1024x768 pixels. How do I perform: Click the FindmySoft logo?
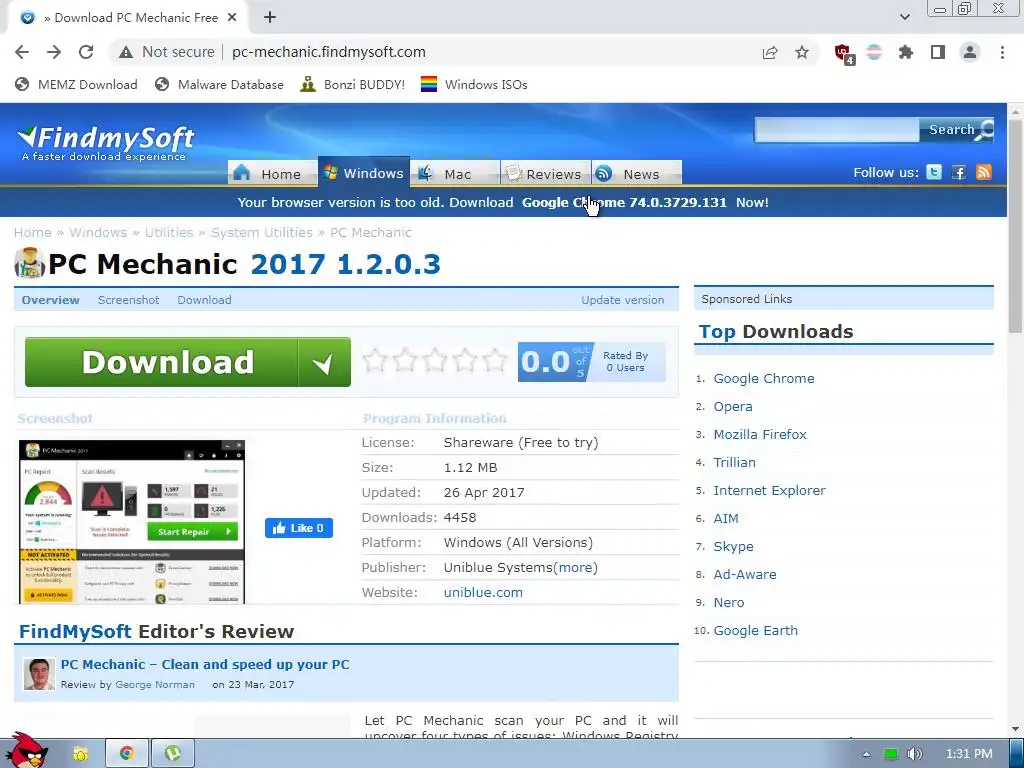(106, 143)
